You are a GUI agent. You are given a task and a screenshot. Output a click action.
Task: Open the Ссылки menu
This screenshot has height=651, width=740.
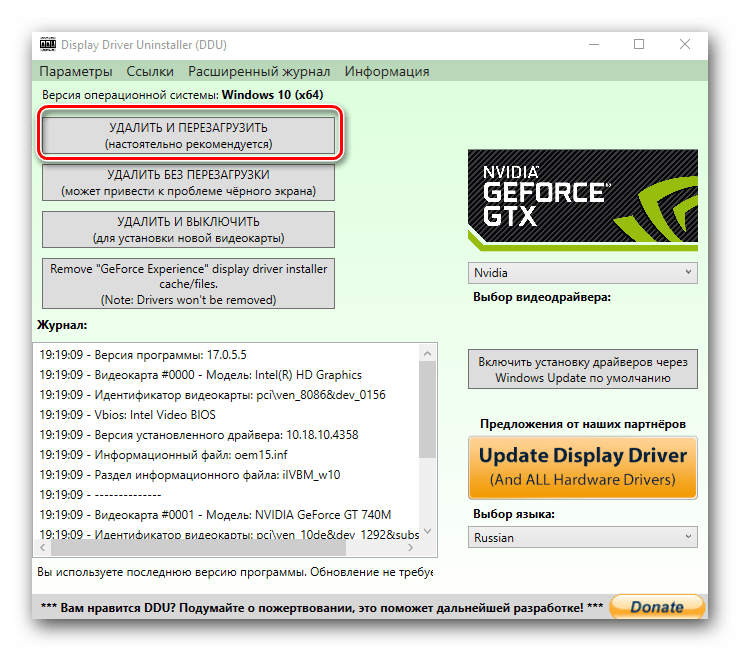click(150, 71)
